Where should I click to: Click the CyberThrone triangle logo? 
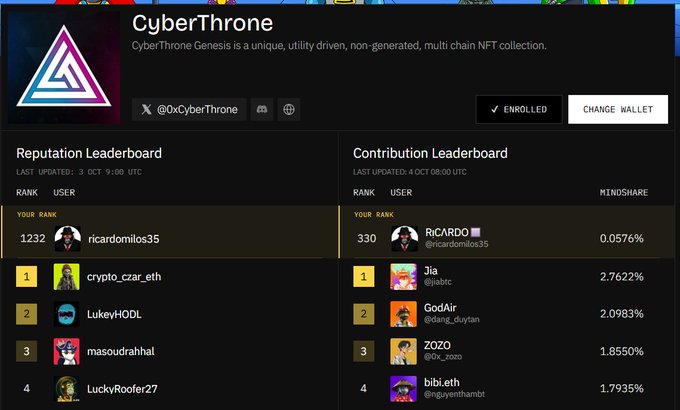coord(64,67)
